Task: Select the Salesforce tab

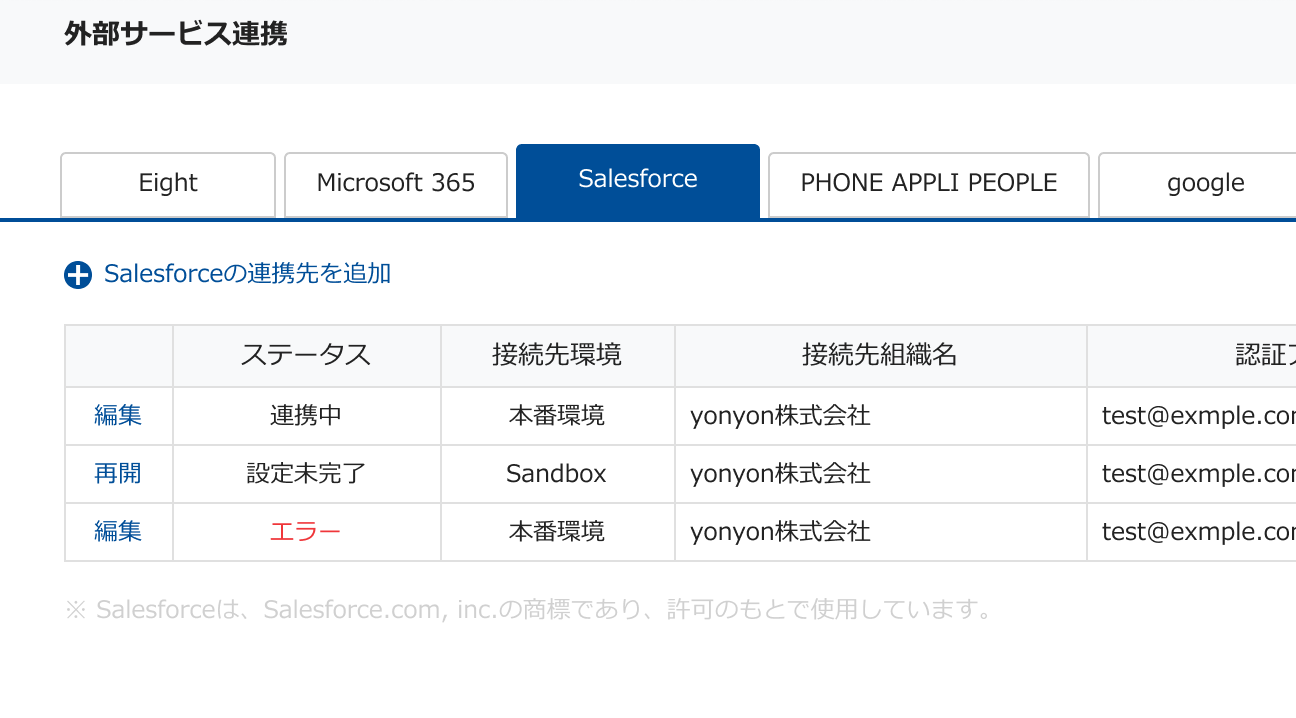Action: tap(638, 181)
